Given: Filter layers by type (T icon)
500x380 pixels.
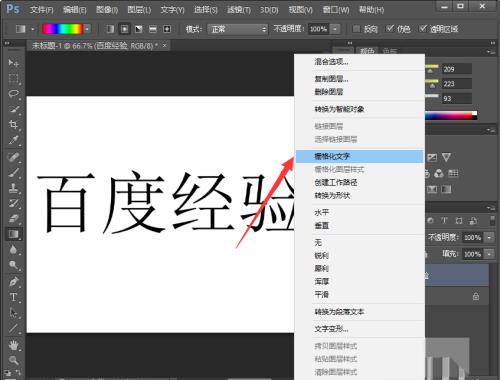Looking at the screenshot, I should pos(444,221).
